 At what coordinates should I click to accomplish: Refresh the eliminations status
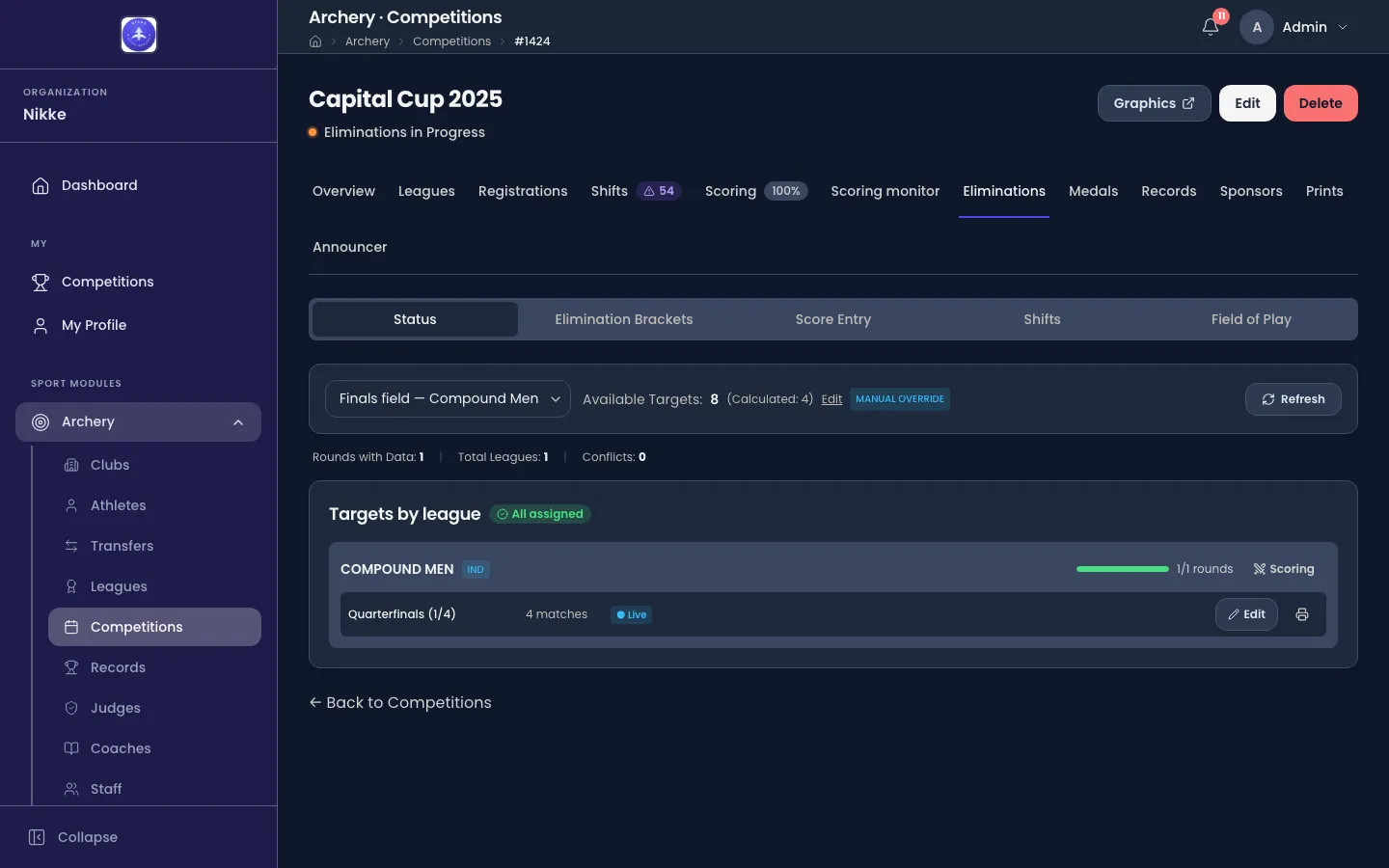tap(1293, 399)
